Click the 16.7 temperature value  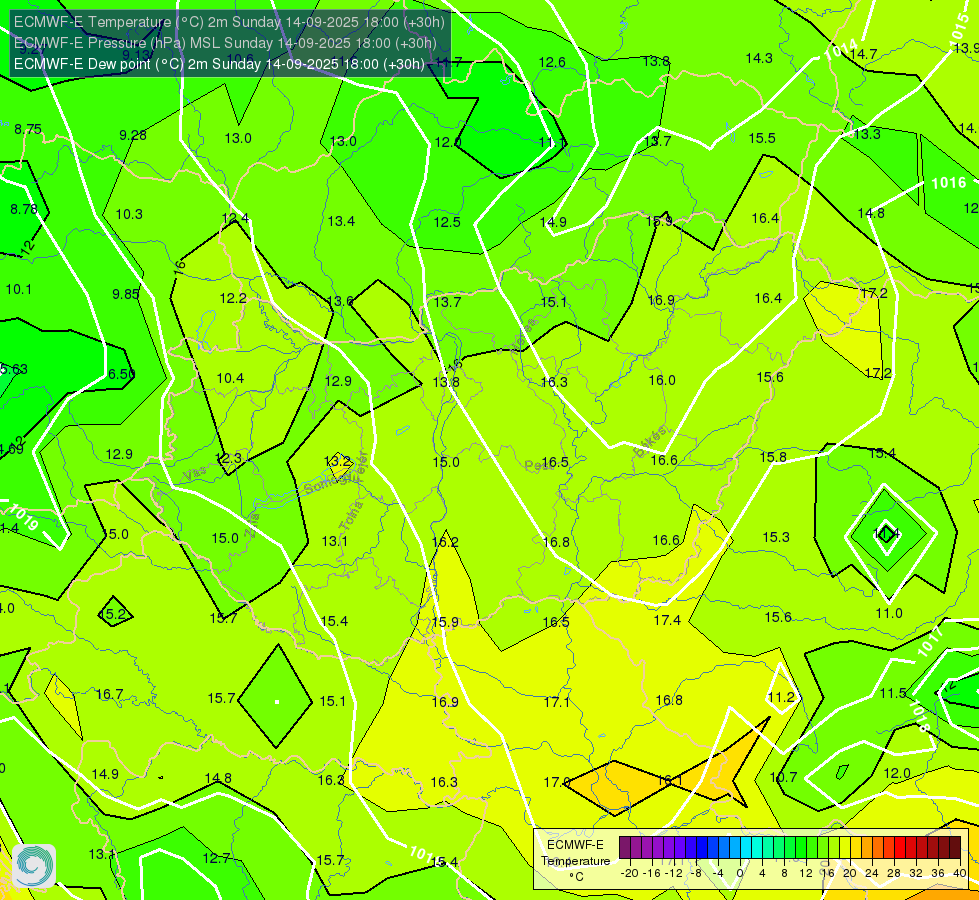click(x=110, y=695)
